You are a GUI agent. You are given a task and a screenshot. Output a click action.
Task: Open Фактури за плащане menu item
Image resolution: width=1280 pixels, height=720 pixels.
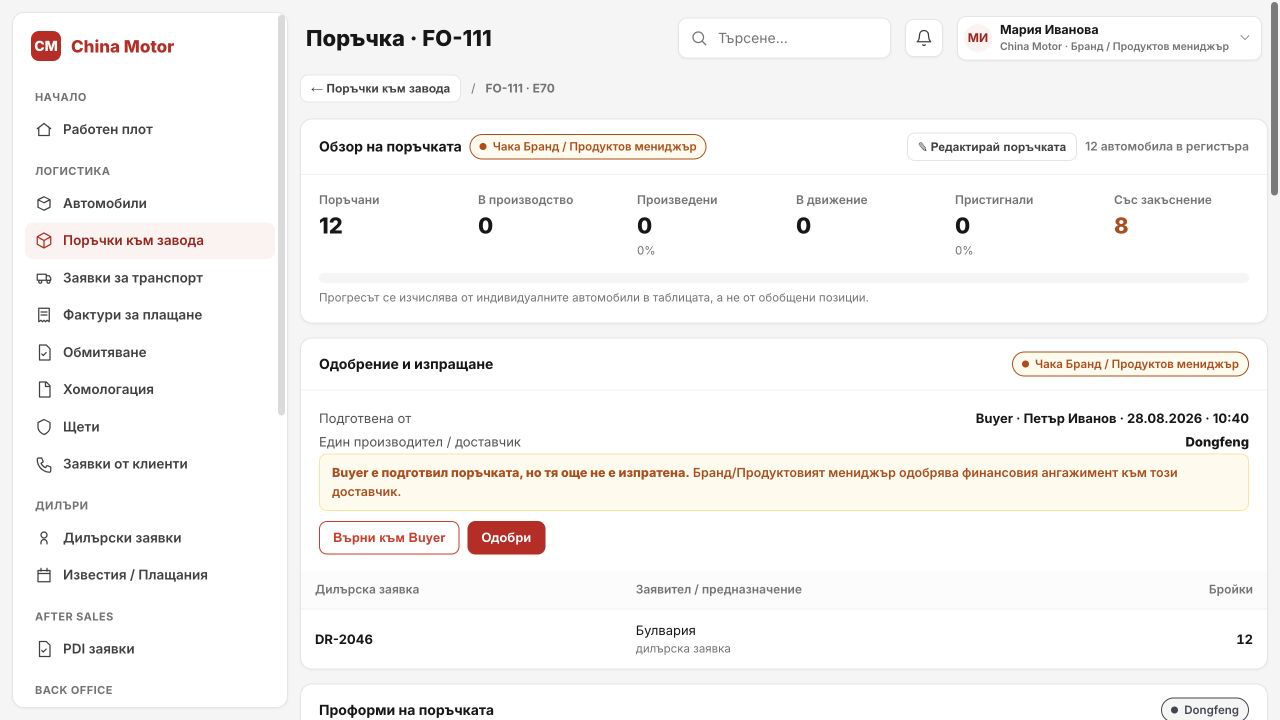(150, 315)
